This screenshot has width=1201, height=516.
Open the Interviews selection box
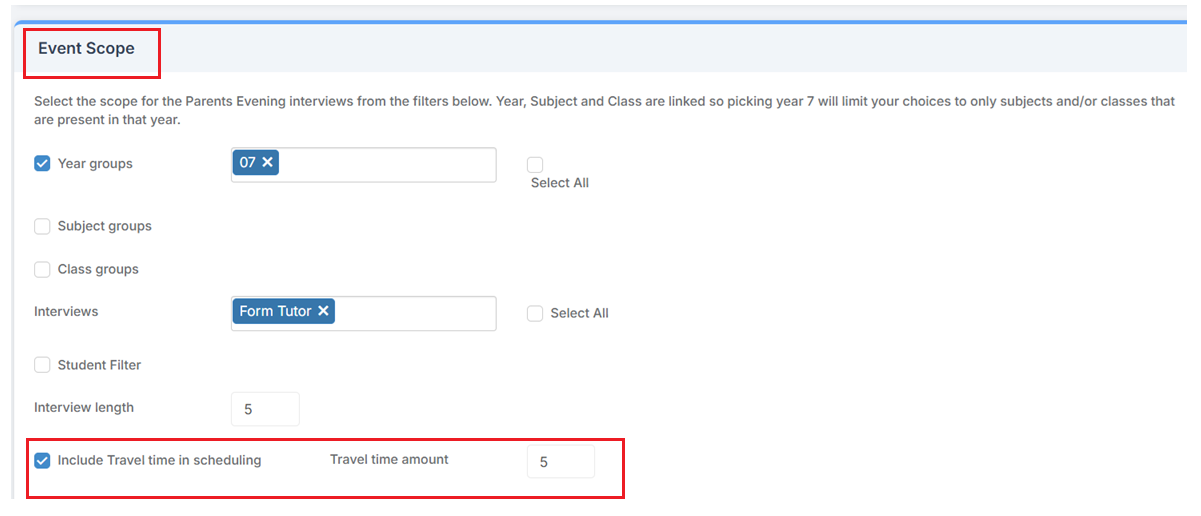(x=413, y=312)
